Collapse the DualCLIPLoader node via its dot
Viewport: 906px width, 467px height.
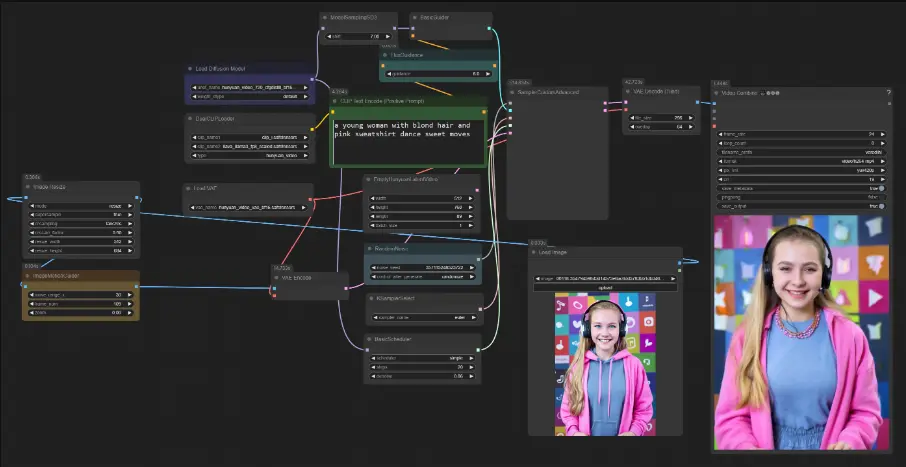[190, 118]
